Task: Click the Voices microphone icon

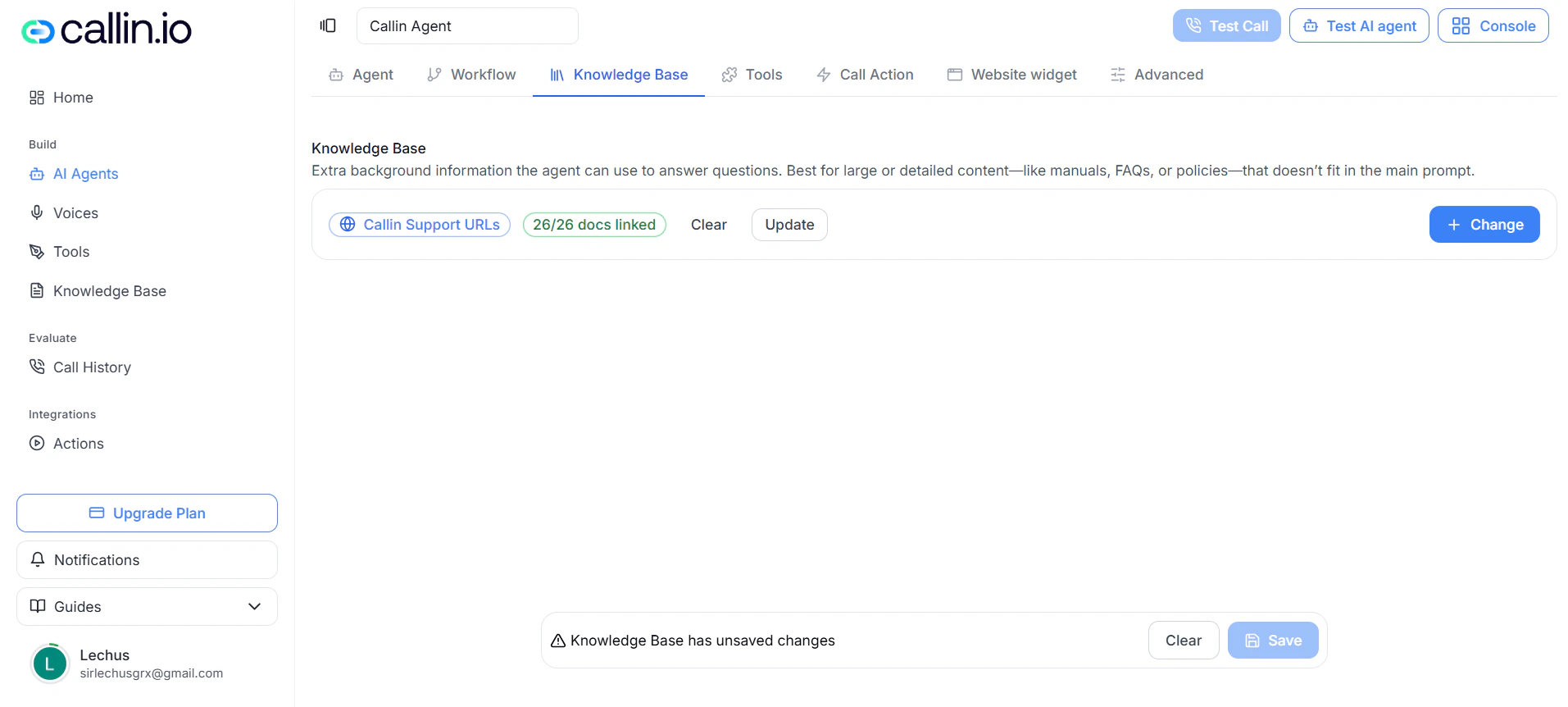Action: point(37,212)
